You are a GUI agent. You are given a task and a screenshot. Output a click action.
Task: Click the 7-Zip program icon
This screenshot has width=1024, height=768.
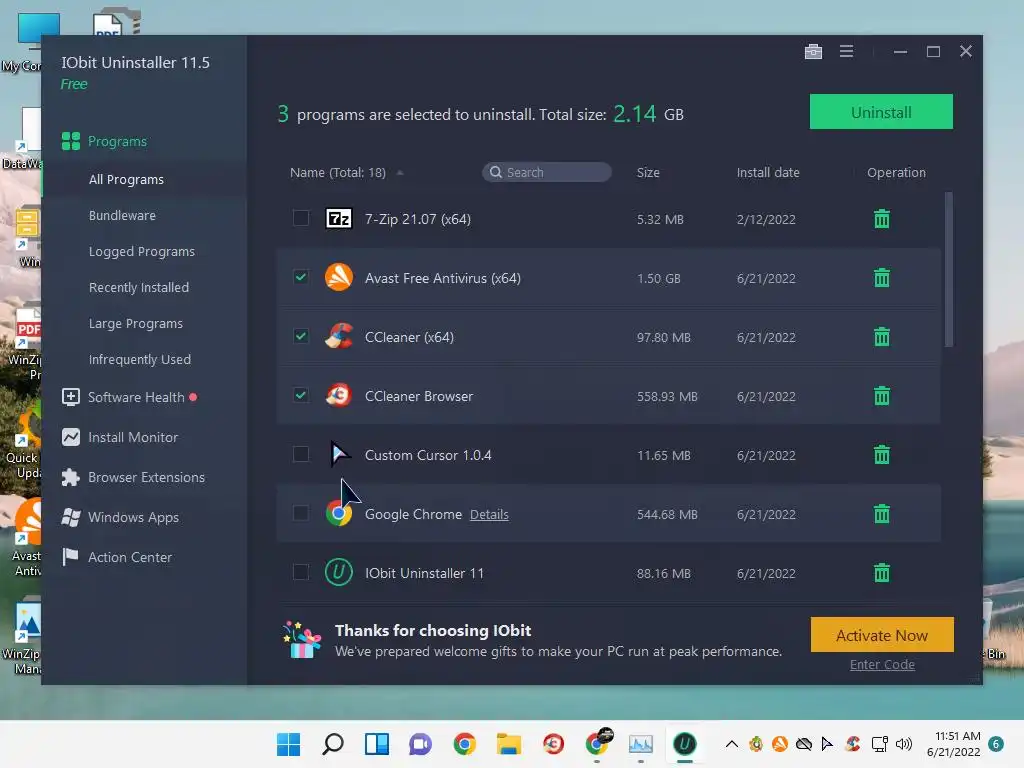[x=339, y=218]
